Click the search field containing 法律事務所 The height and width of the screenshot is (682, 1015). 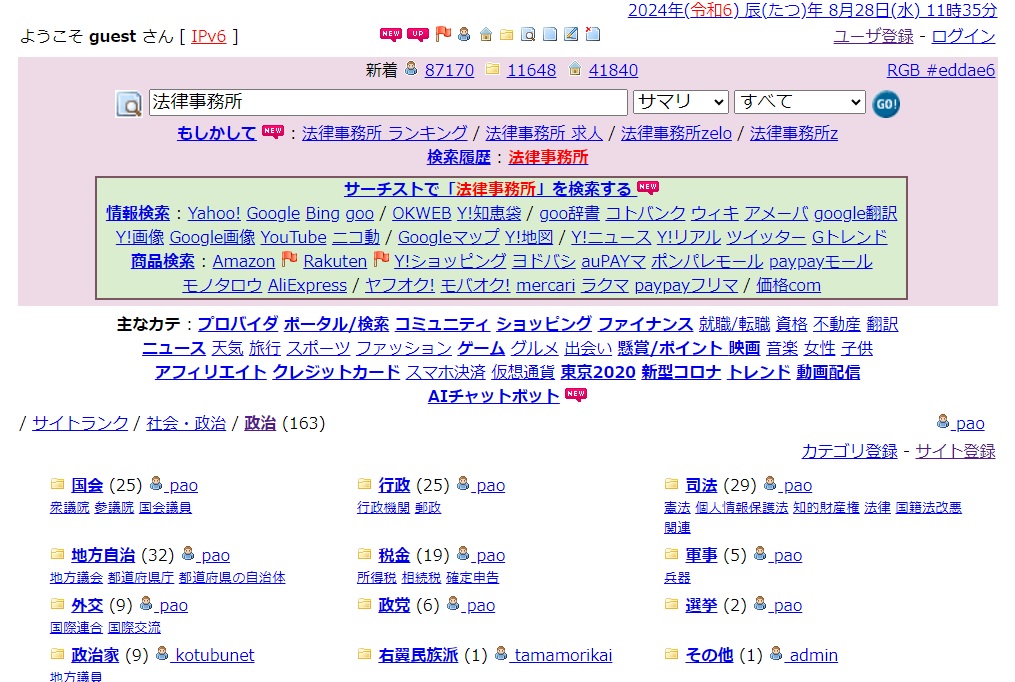click(388, 102)
